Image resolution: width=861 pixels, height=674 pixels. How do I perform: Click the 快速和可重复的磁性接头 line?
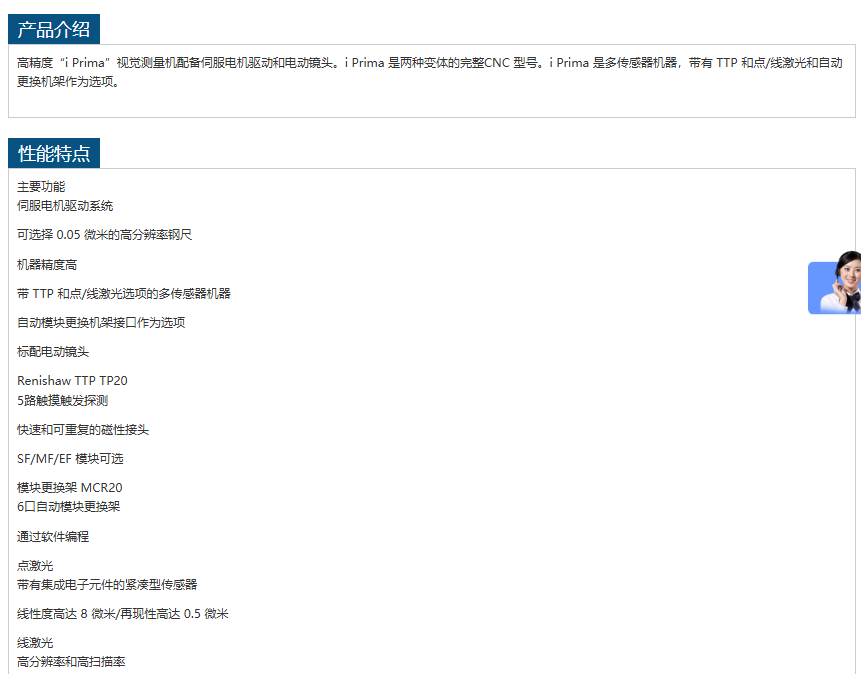point(83,430)
